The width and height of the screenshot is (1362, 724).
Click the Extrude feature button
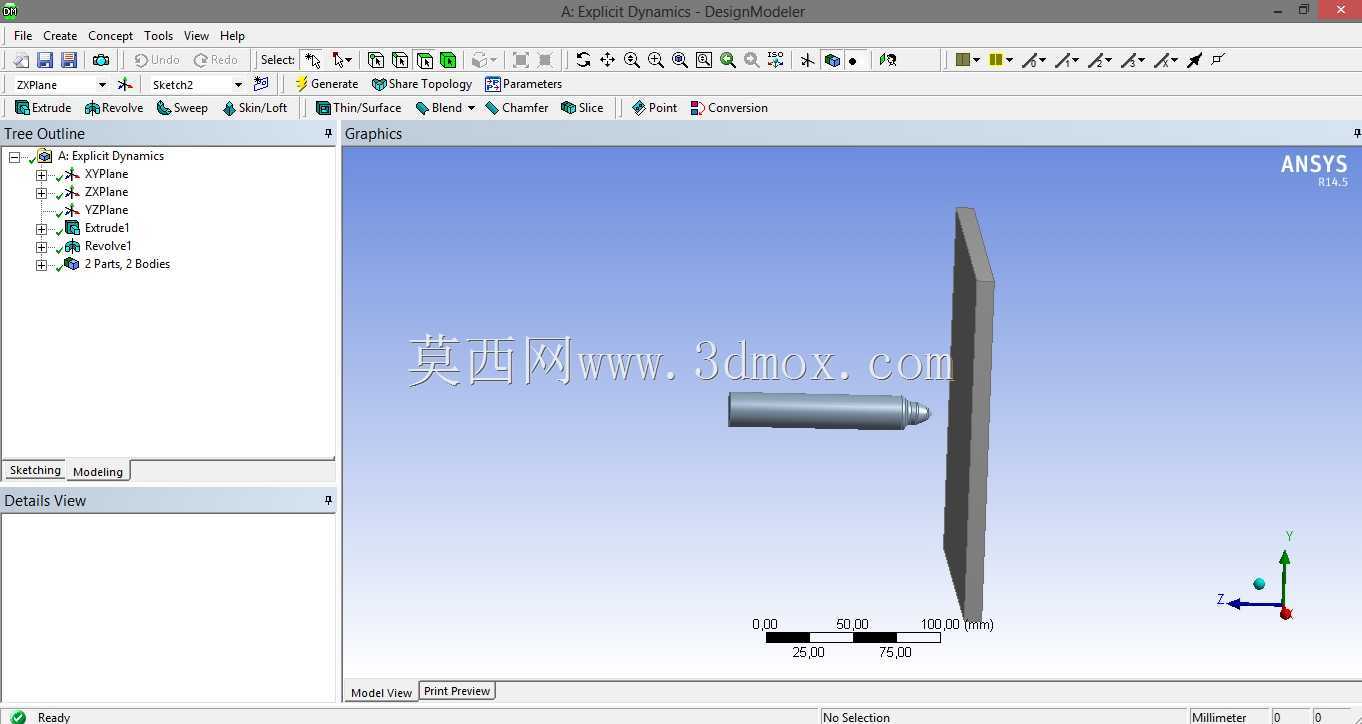tap(43, 108)
